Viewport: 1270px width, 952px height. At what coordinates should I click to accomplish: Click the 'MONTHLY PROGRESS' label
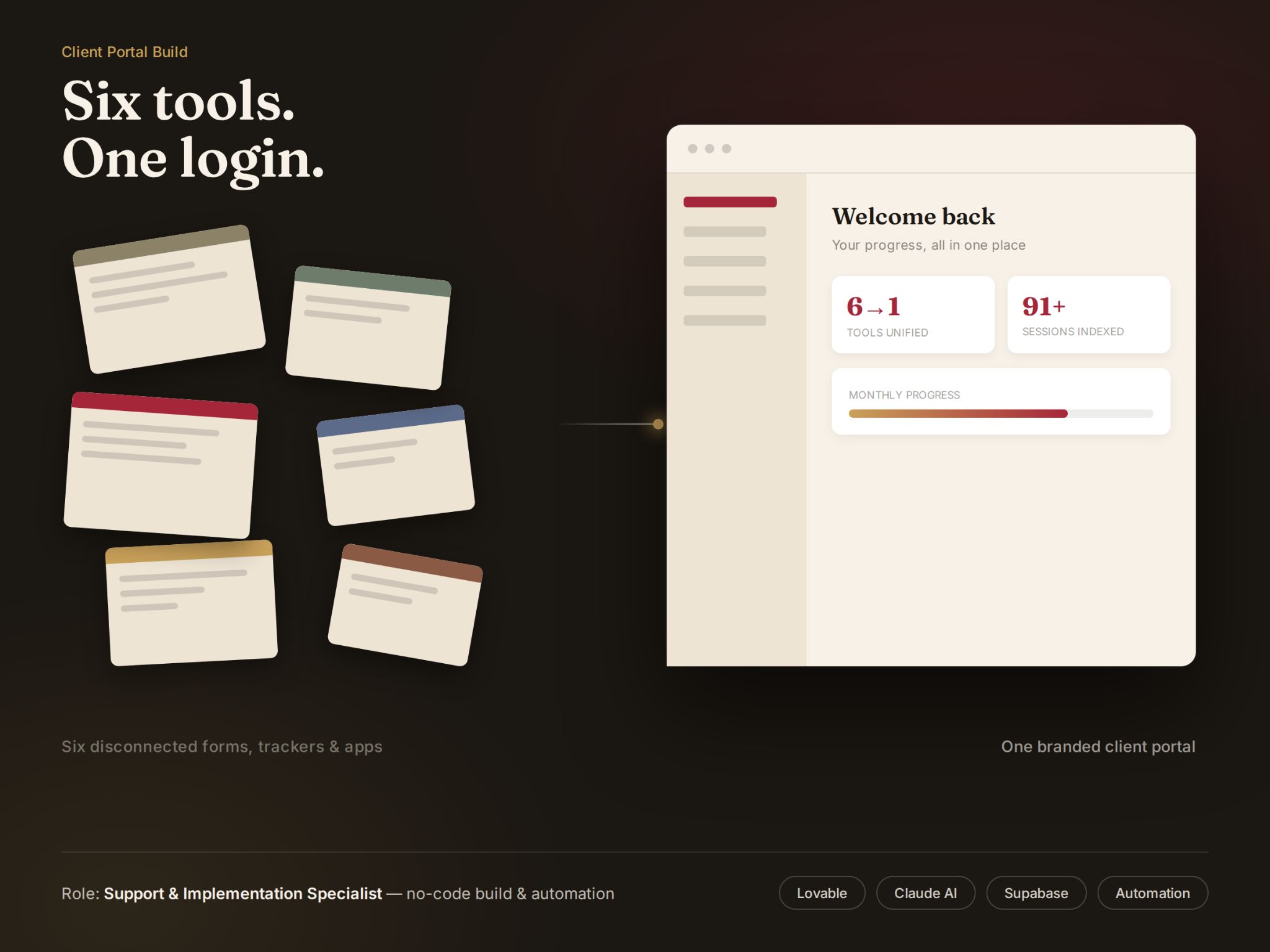point(904,395)
